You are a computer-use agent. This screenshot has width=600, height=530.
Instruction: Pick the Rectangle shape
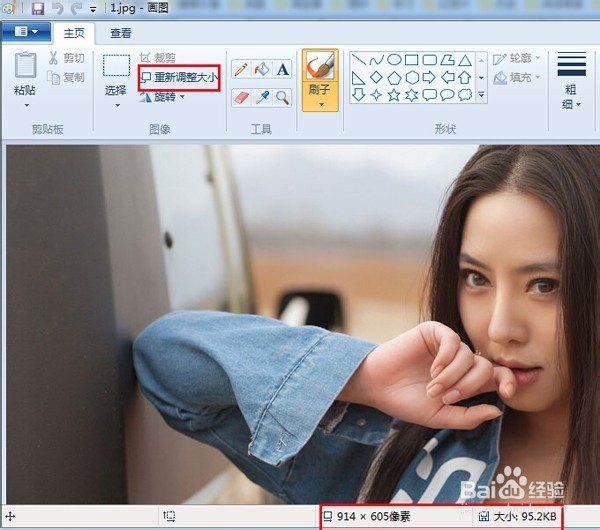(411, 60)
